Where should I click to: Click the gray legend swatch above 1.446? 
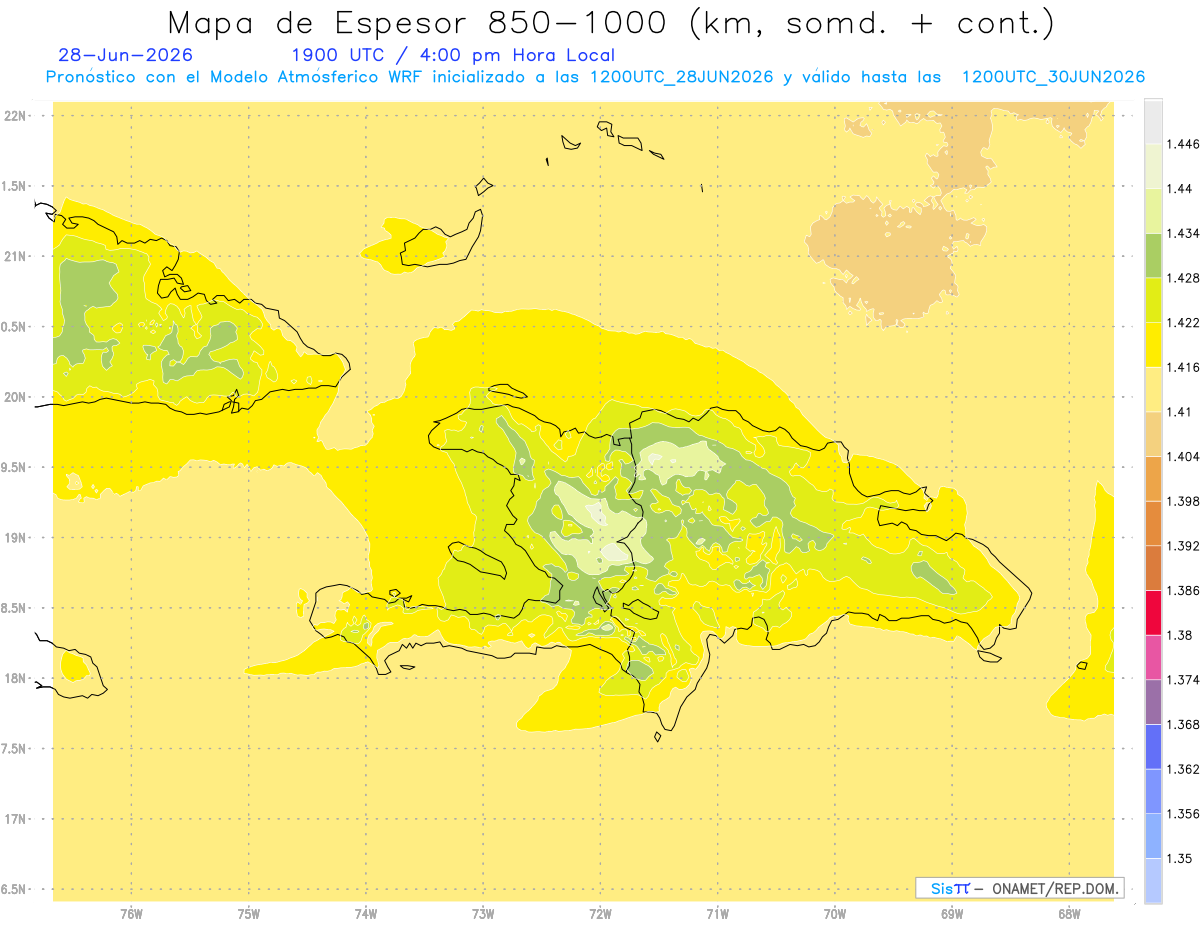pyautogui.click(x=1153, y=121)
